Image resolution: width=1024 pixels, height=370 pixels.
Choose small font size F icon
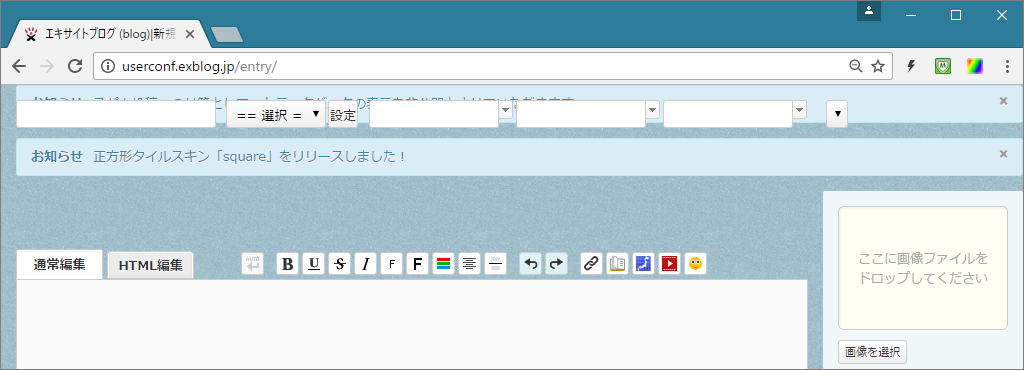pos(392,264)
